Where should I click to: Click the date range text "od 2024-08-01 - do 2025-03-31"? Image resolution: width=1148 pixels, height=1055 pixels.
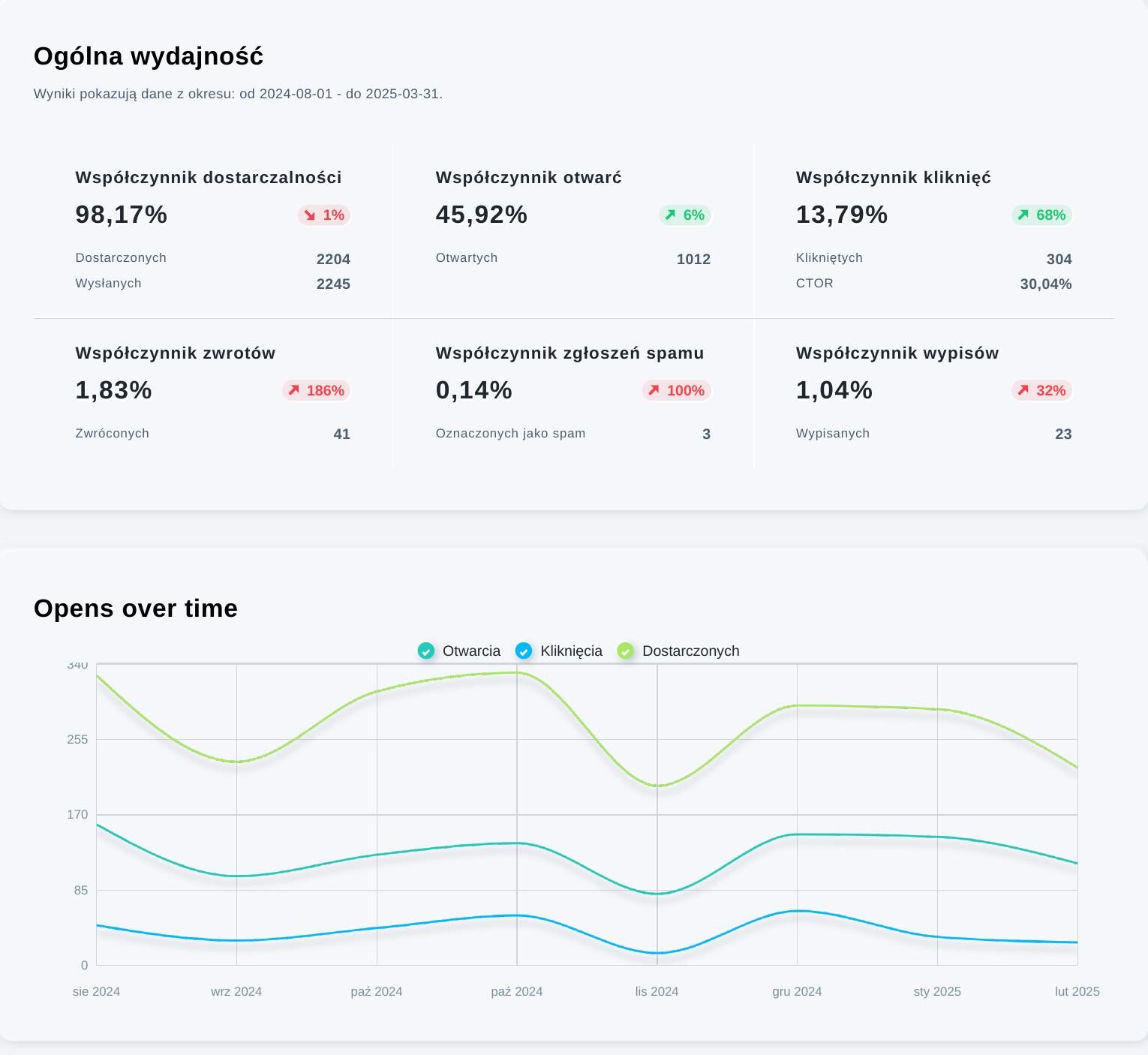(341, 95)
